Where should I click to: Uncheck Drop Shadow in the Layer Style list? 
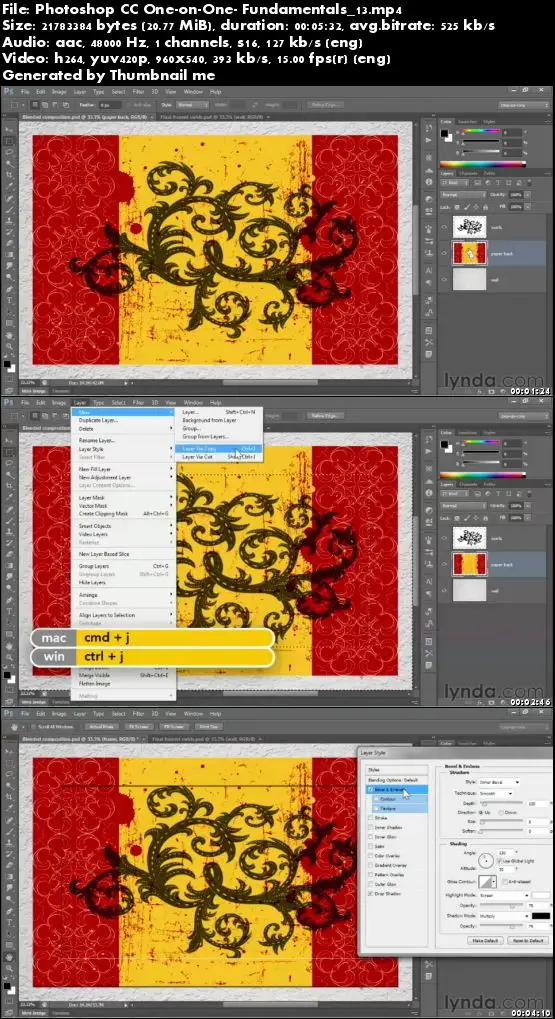coord(370,894)
